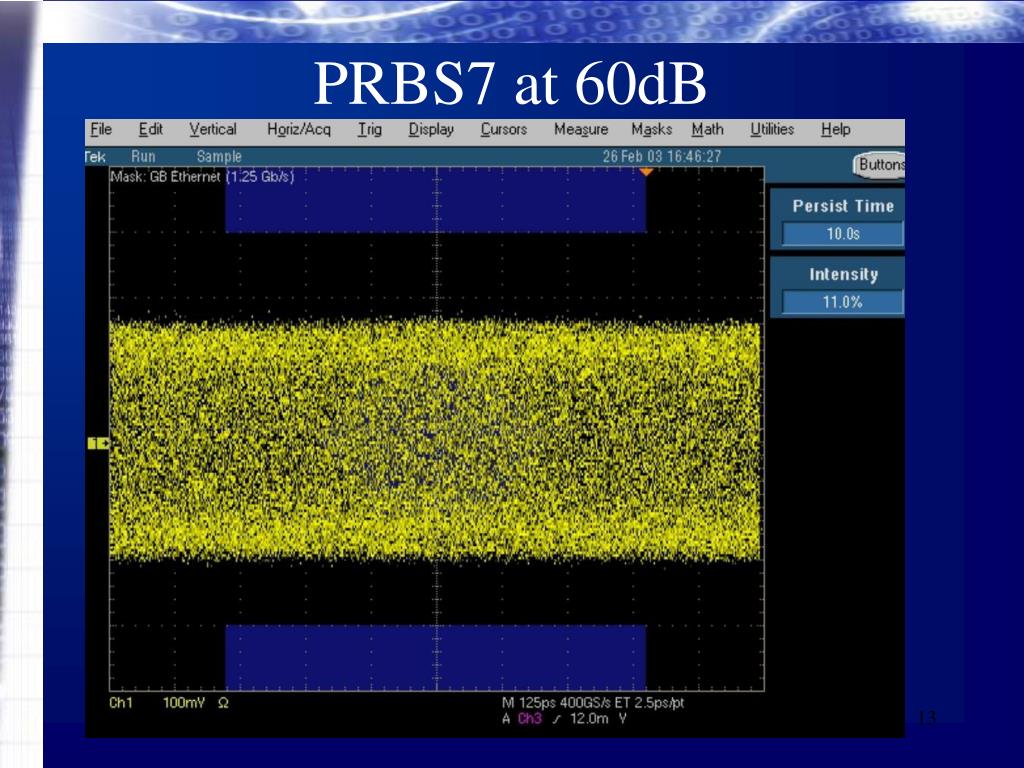Screen dimensions: 1024x768
Task: Click the Ch1 100mV scale readout
Action: 182,704
